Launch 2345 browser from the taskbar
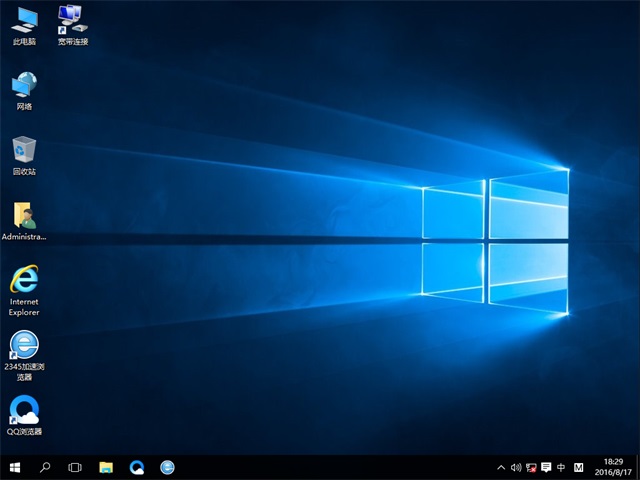This screenshot has height=480, width=640. tap(167, 467)
